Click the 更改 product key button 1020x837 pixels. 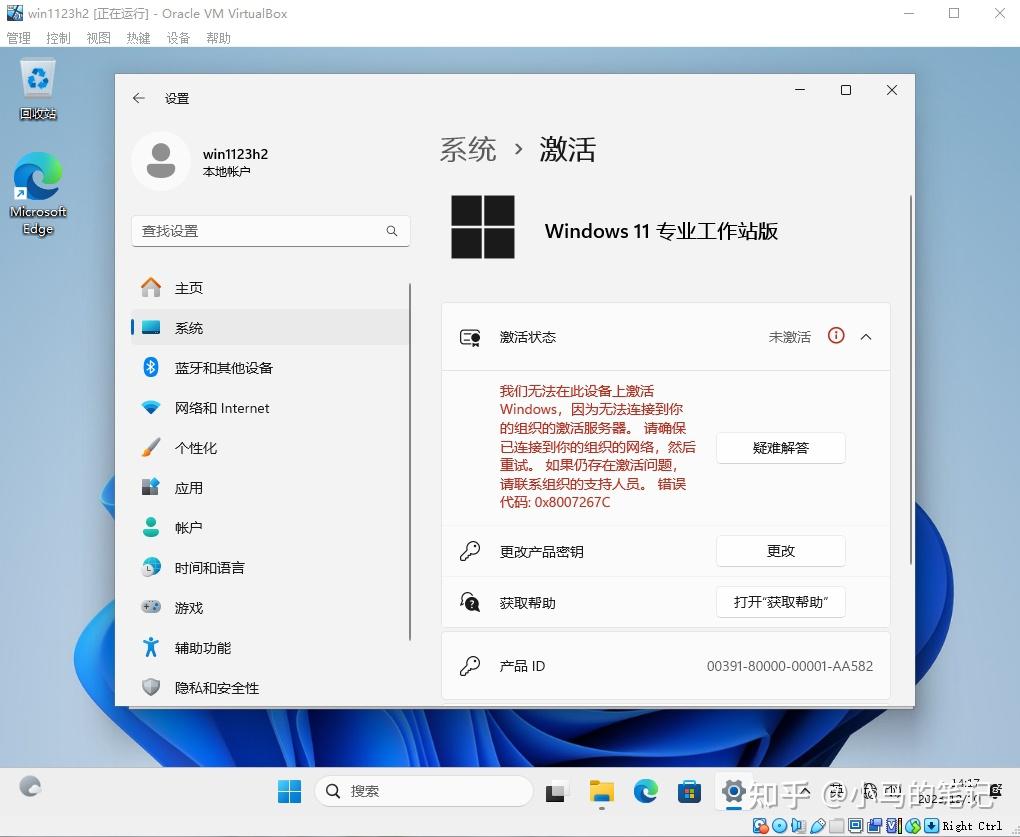[780, 551]
